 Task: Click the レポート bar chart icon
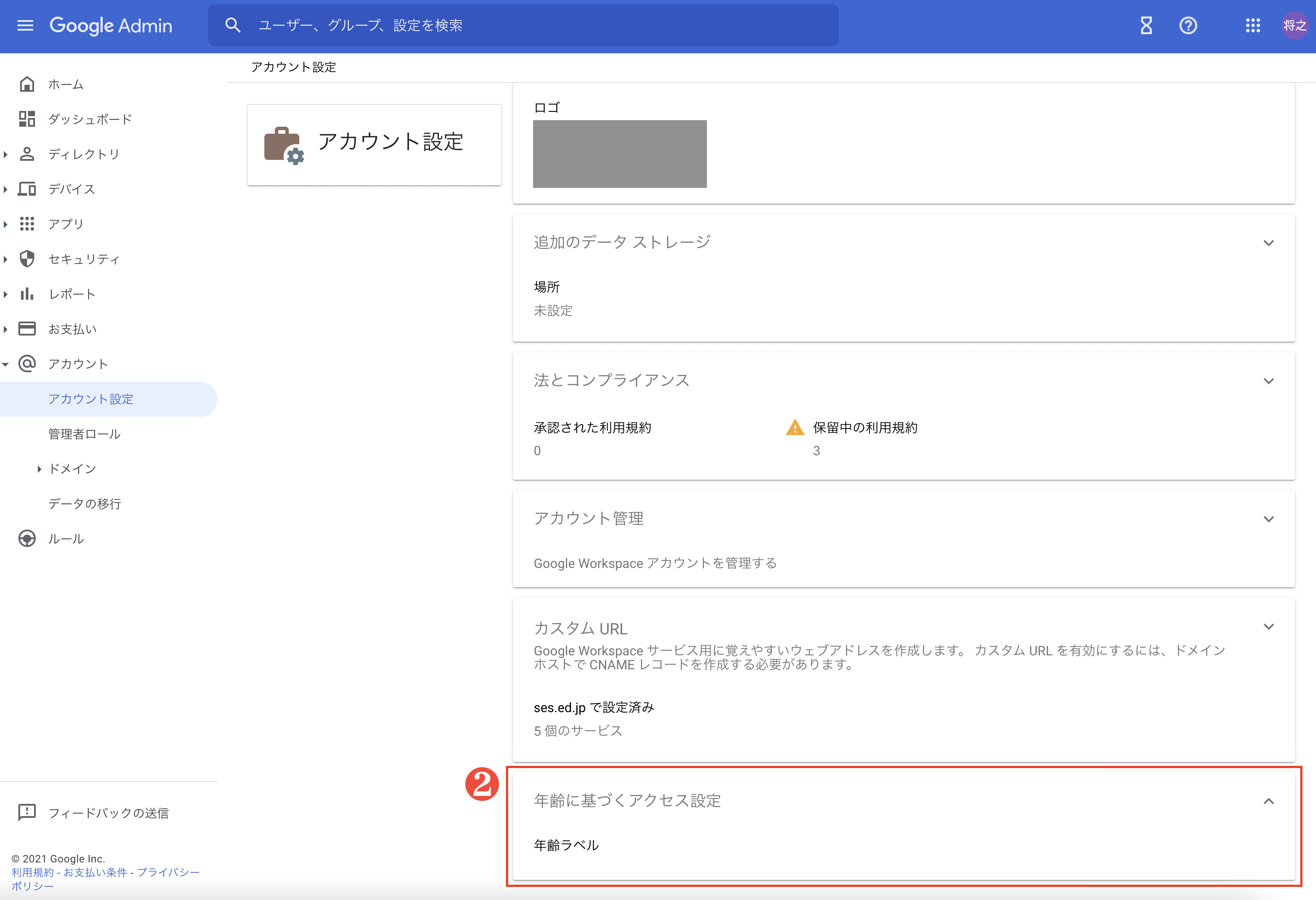[27, 294]
